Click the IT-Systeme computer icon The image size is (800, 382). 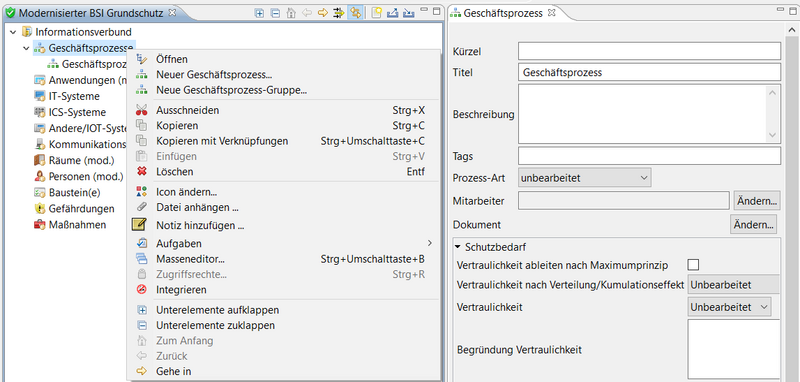[40, 96]
